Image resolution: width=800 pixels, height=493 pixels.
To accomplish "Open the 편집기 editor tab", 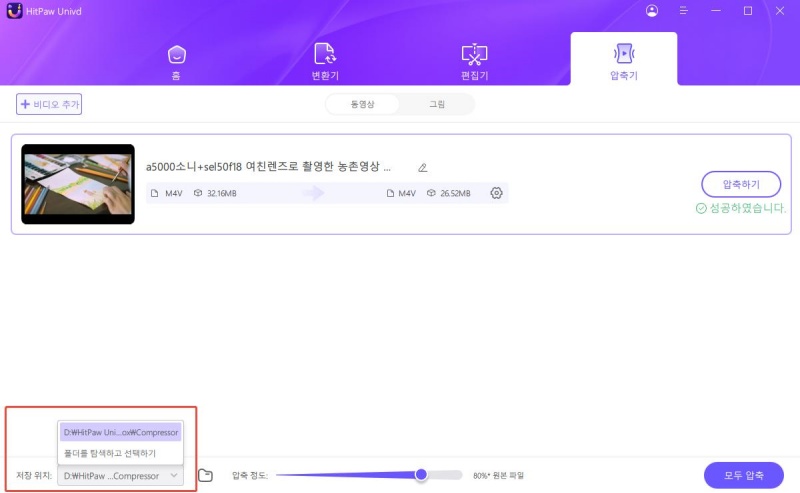I will pyautogui.click(x=474, y=62).
